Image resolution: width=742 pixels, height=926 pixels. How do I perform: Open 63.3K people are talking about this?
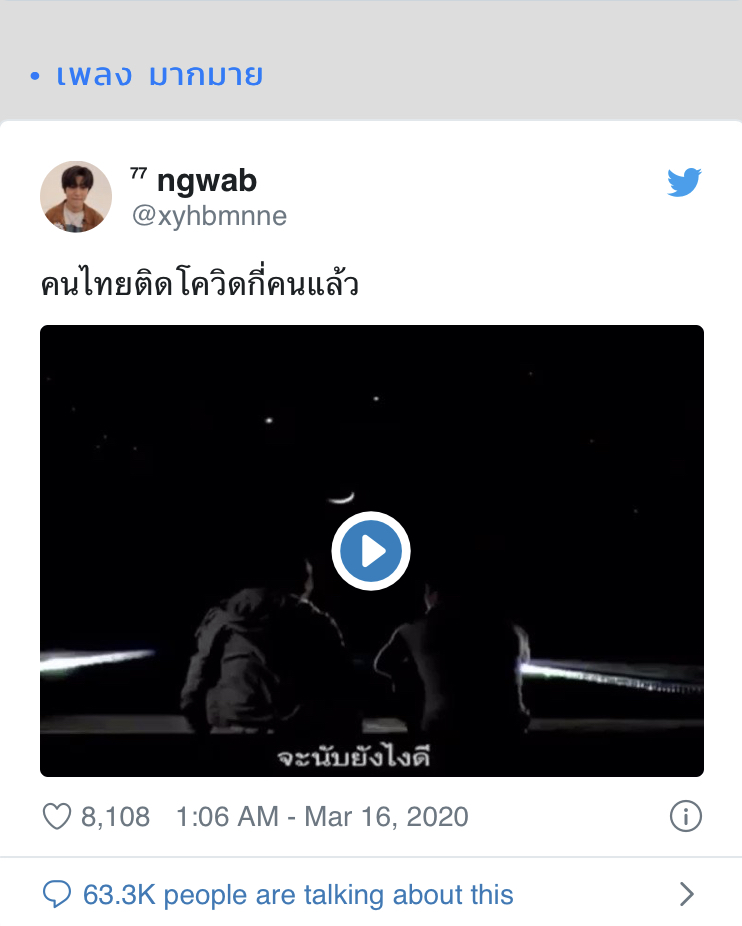pyautogui.click(x=298, y=895)
